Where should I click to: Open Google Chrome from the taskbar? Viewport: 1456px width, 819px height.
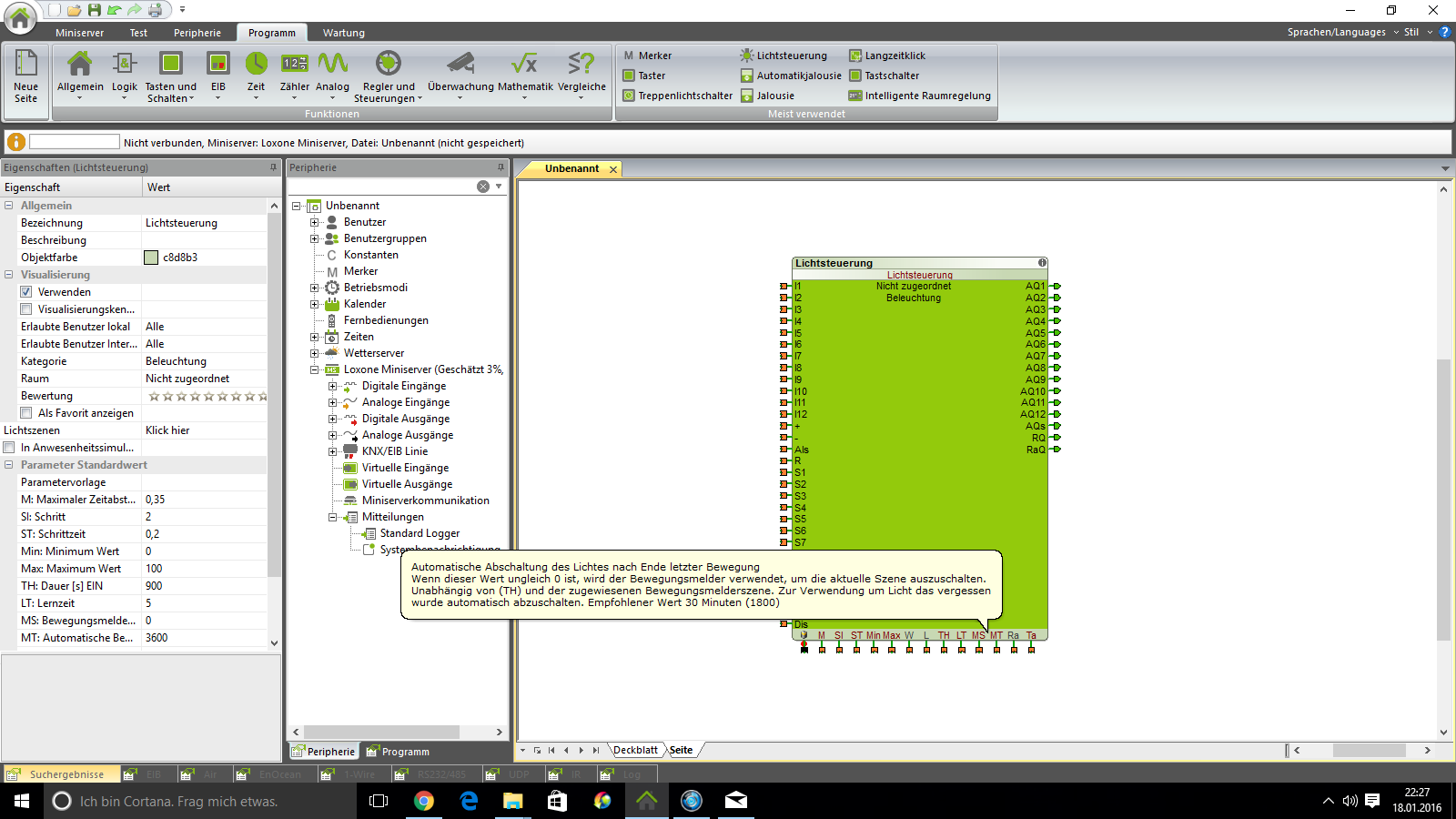pos(423,801)
